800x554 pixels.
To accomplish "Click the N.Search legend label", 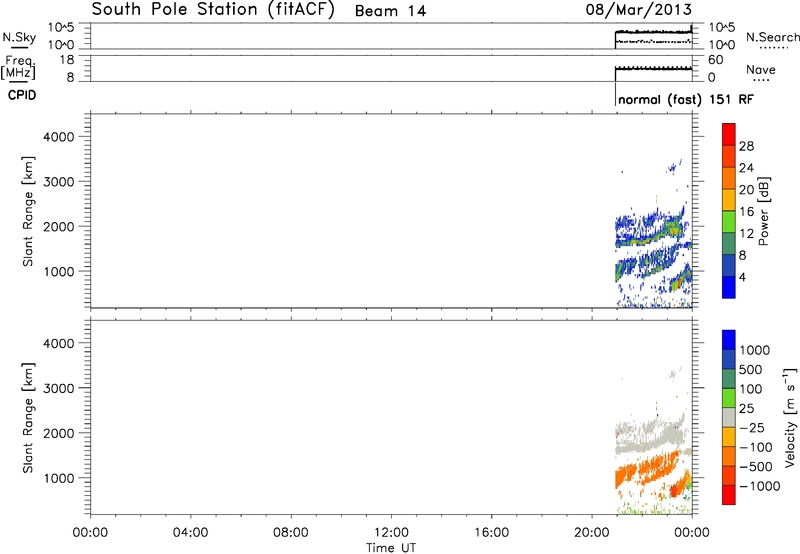I will 772,38.
